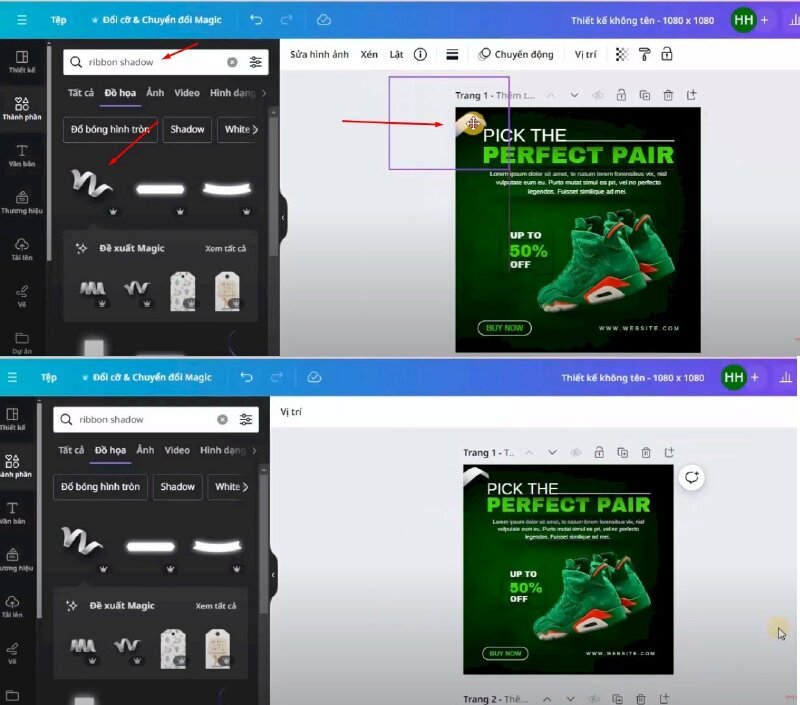Viewport: 800px width, 705px height.
Task: Click the transparency checkerboard icon in top toolbar
Action: click(x=622, y=54)
